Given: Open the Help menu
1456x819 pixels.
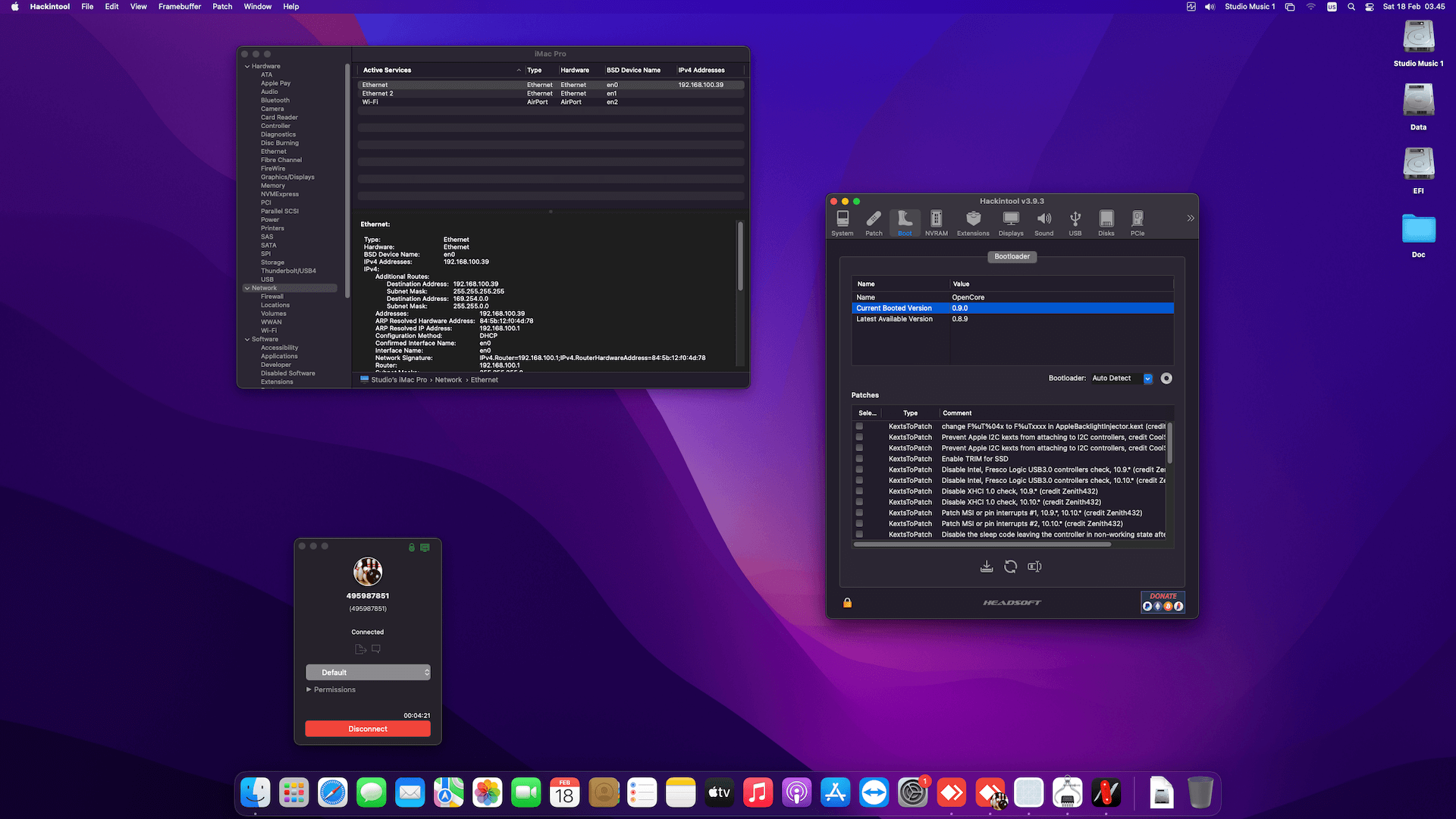Looking at the screenshot, I should pos(291,7).
